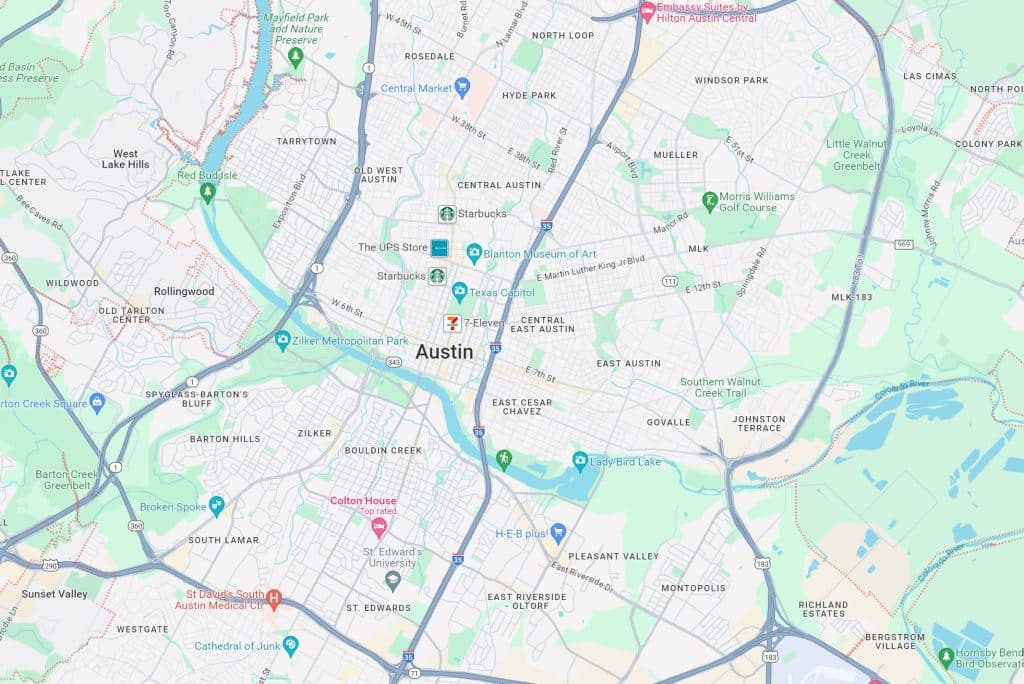The image size is (1024, 684).
Task: Click the Lady Bird Lake camera marker
Action: (x=580, y=461)
